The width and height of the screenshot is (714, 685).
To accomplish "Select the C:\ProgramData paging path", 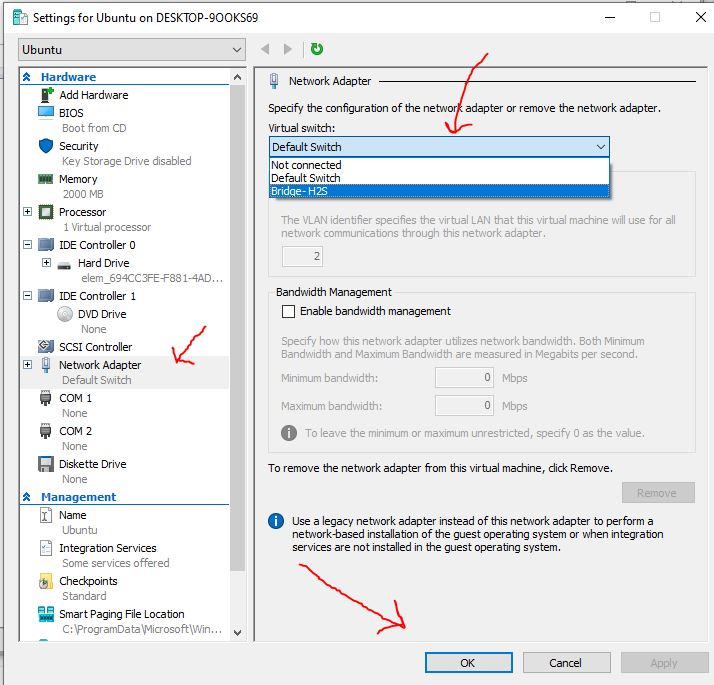I will click(142, 629).
